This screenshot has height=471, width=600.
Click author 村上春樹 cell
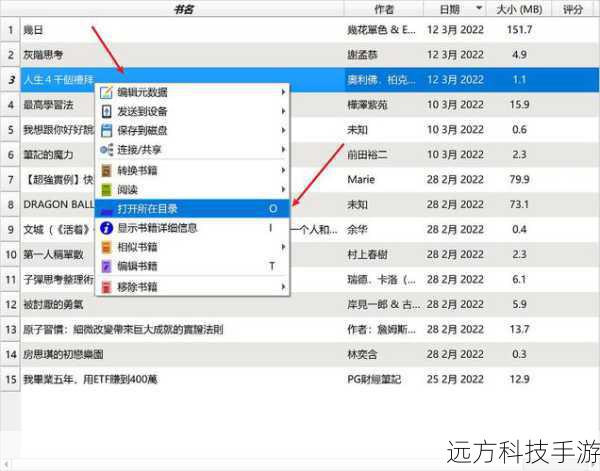click(367, 254)
